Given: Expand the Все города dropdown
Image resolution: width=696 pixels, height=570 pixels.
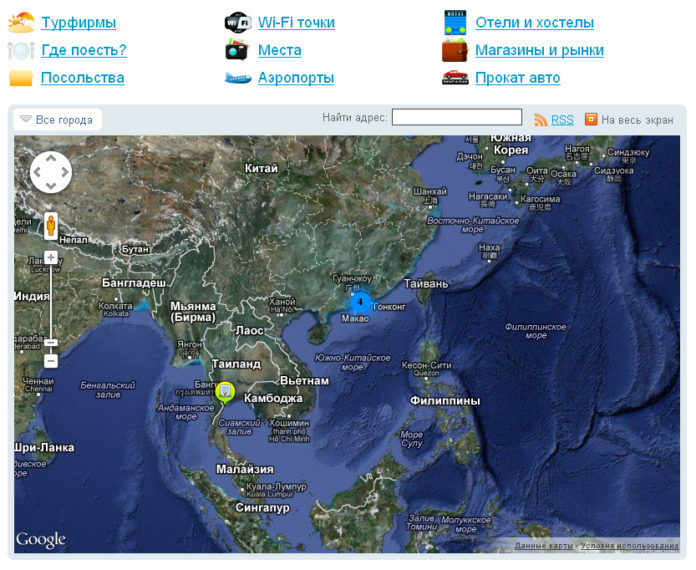Looking at the screenshot, I should 57,120.
